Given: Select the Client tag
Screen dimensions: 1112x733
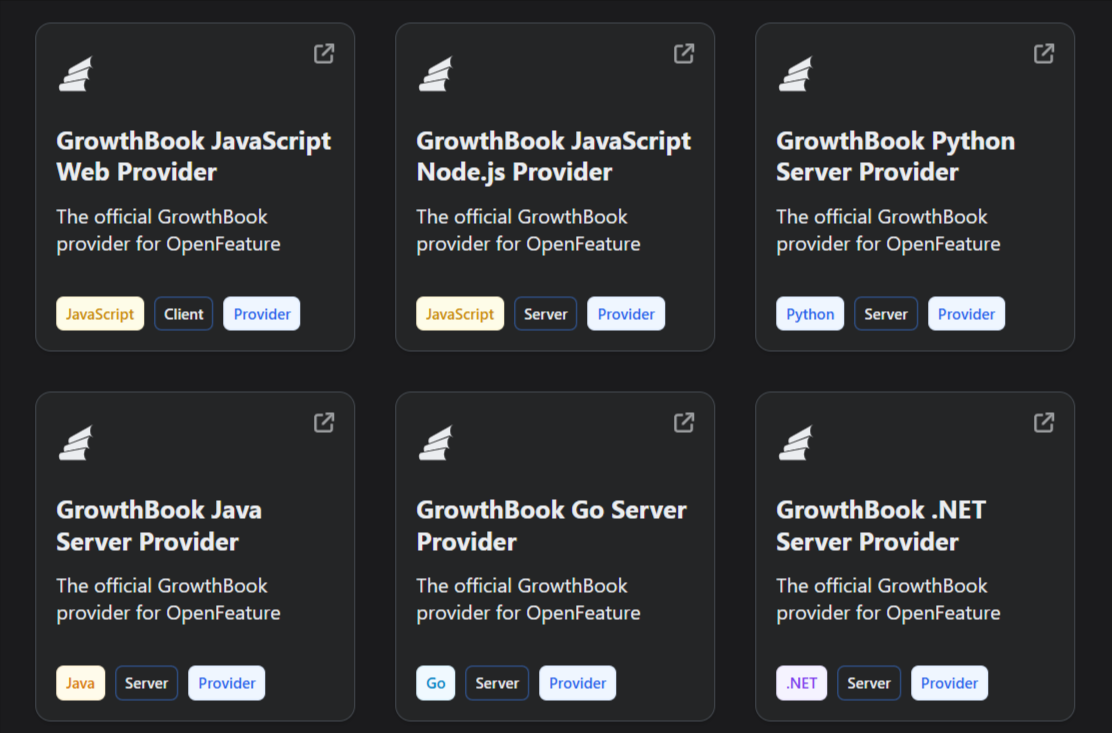Looking at the screenshot, I should click(x=184, y=314).
